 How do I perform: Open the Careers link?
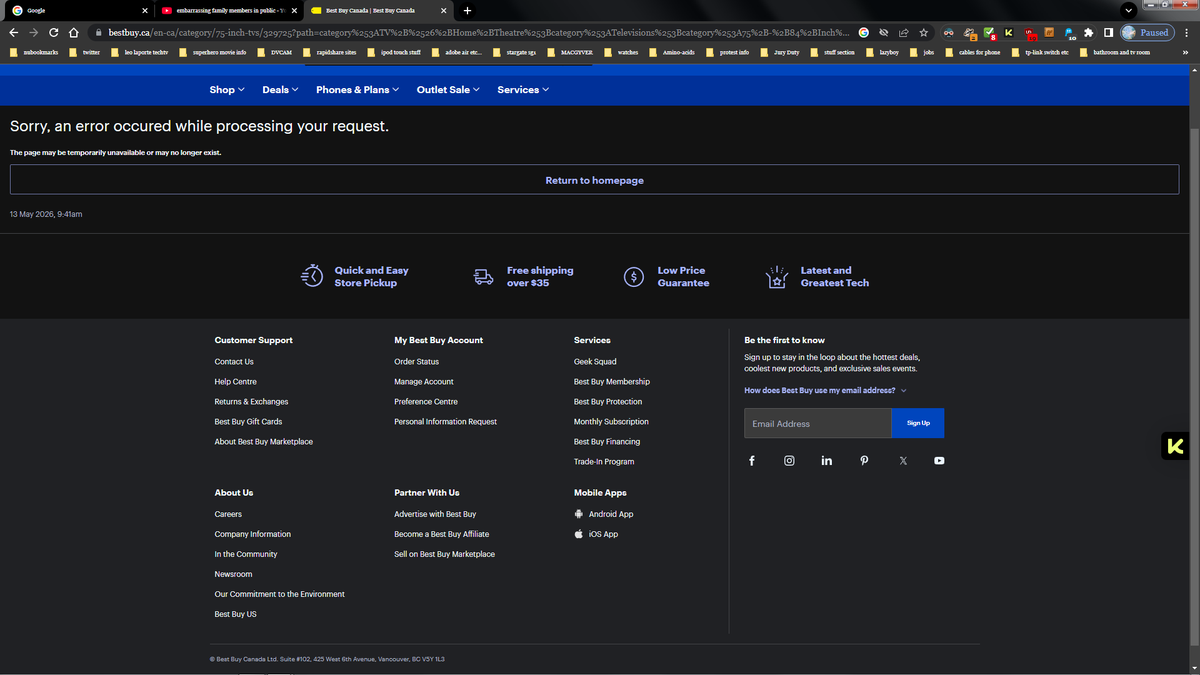pos(228,514)
